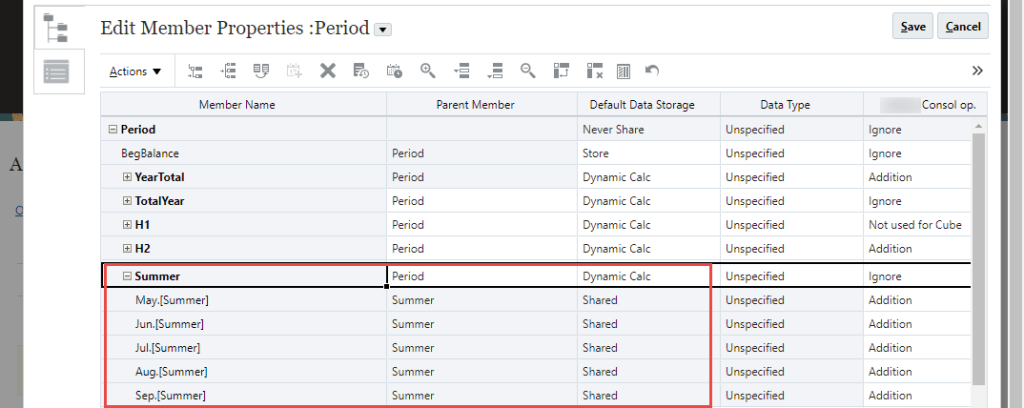Open the Actions menu

[135, 71]
